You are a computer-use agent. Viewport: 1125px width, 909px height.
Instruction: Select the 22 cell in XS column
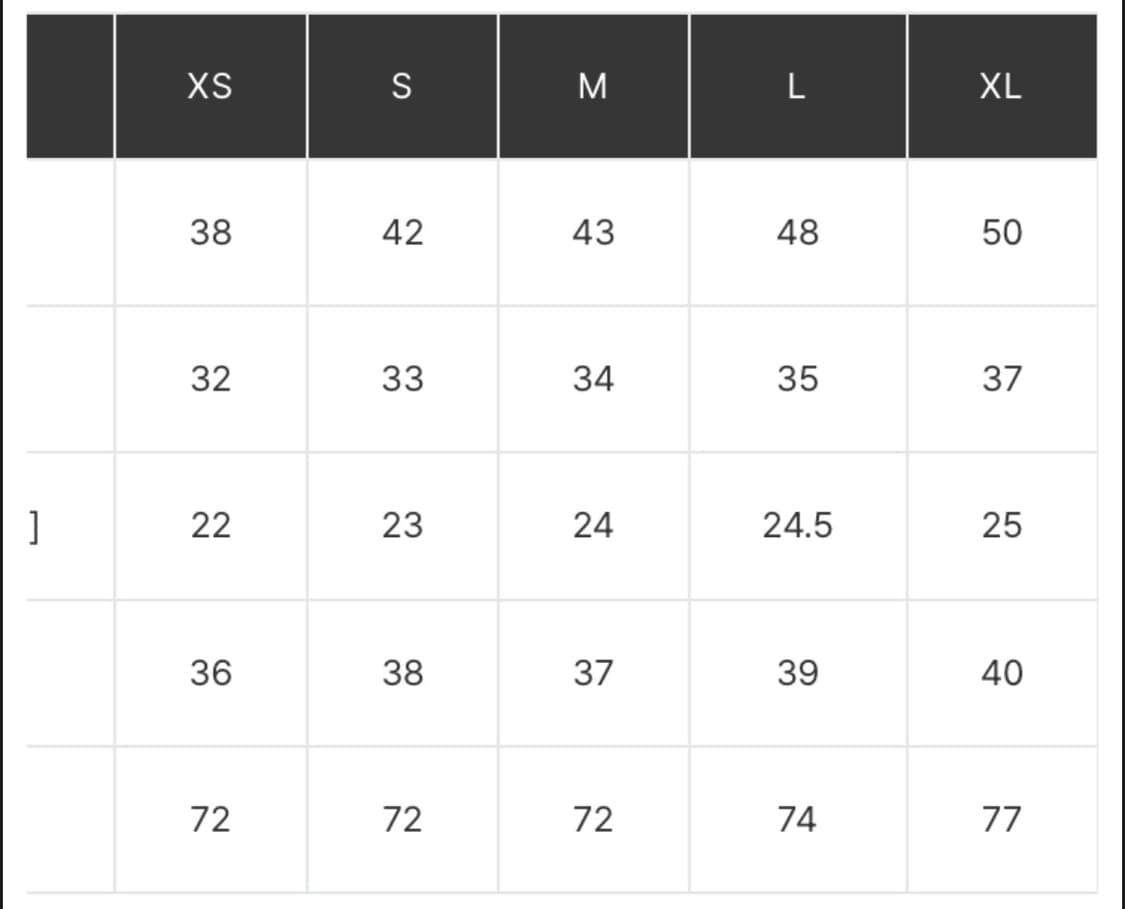point(210,525)
